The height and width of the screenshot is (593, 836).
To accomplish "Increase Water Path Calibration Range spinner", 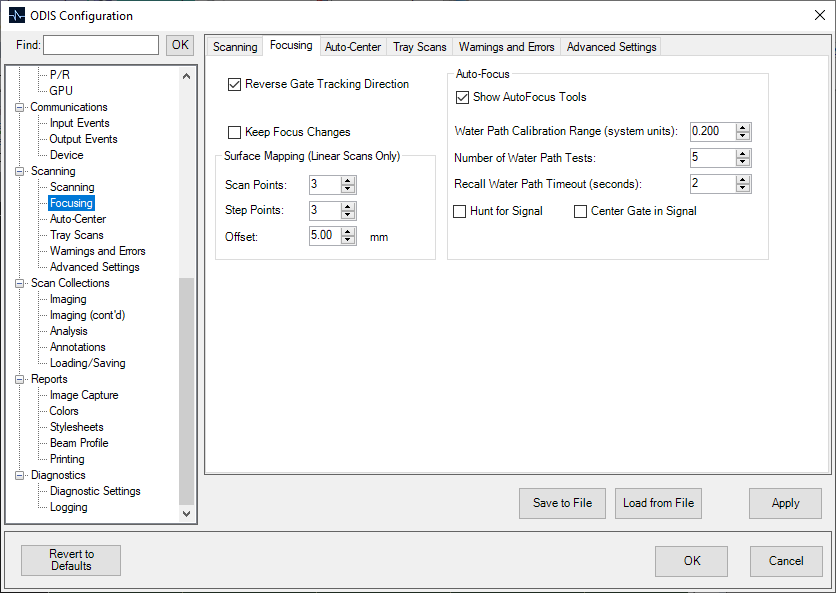I will click(x=743, y=127).
